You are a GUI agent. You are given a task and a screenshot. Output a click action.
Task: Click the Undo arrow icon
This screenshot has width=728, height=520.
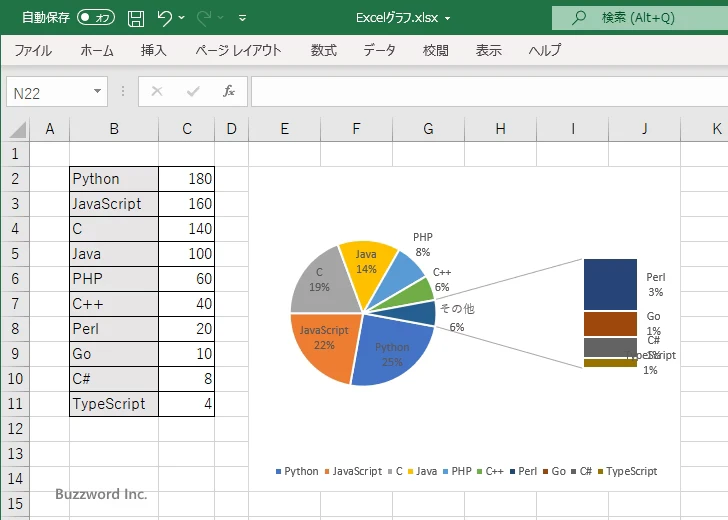point(164,18)
